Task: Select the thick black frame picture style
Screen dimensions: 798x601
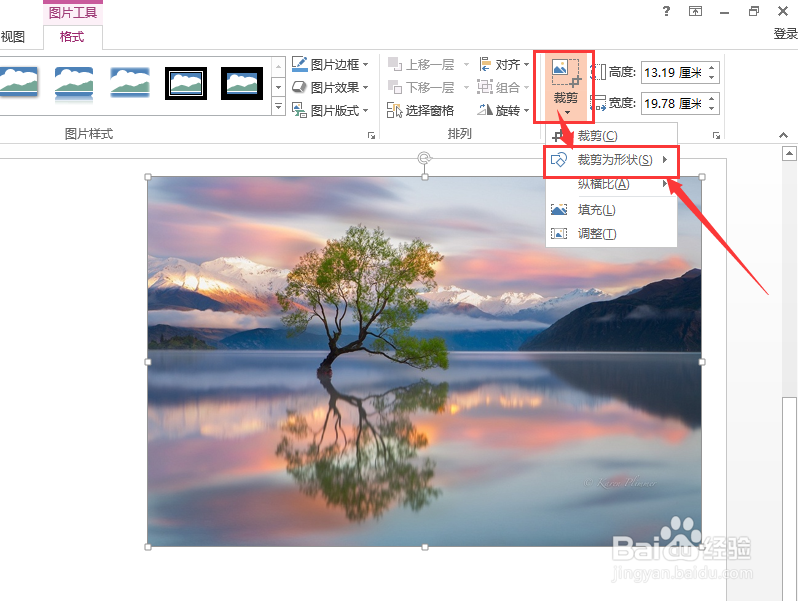Action: click(x=242, y=83)
